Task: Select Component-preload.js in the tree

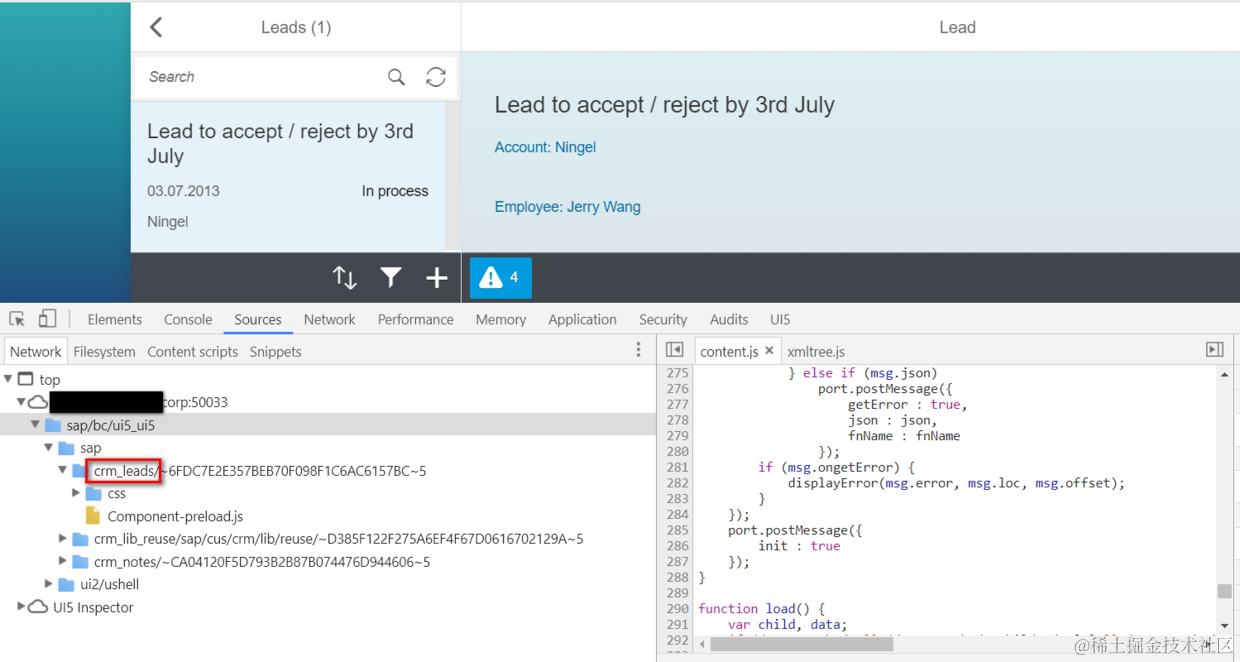Action: coord(175,516)
